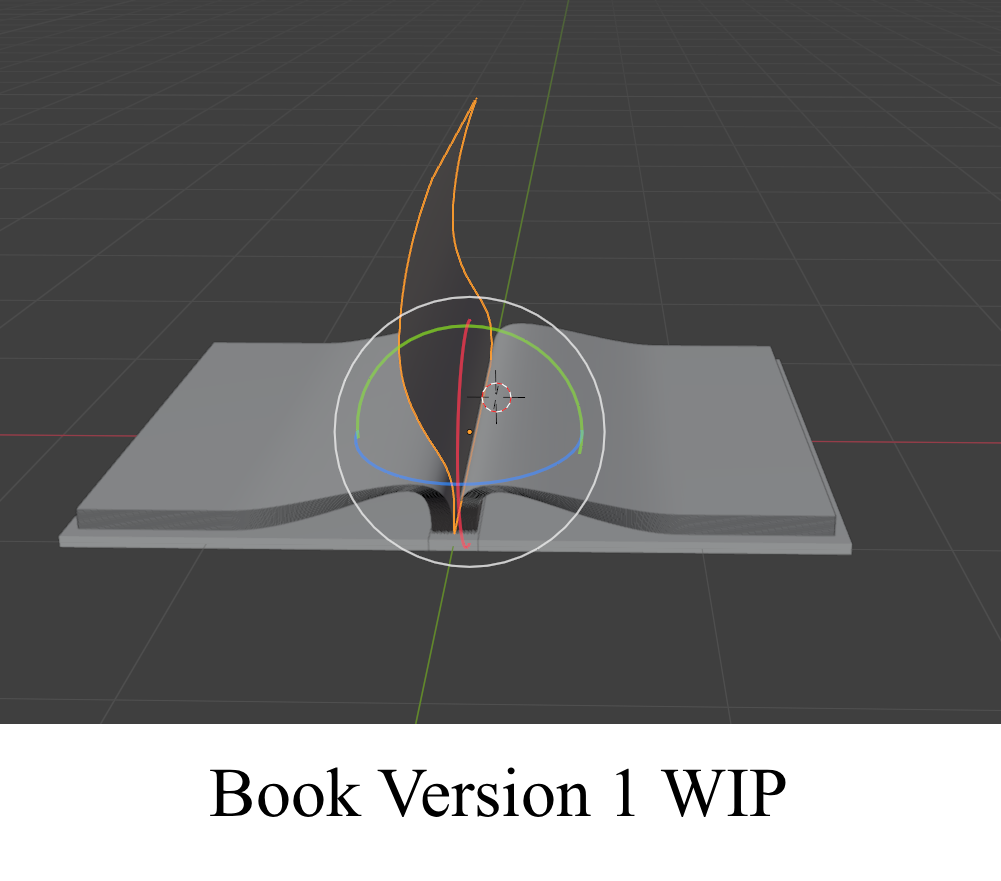
Task: Click the orange origin dot of selected page
Action: pyautogui.click(x=470, y=432)
